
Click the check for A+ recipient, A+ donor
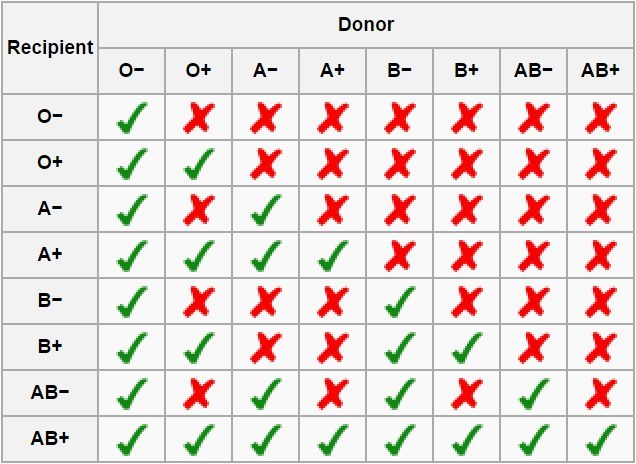[x=333, y=256]
